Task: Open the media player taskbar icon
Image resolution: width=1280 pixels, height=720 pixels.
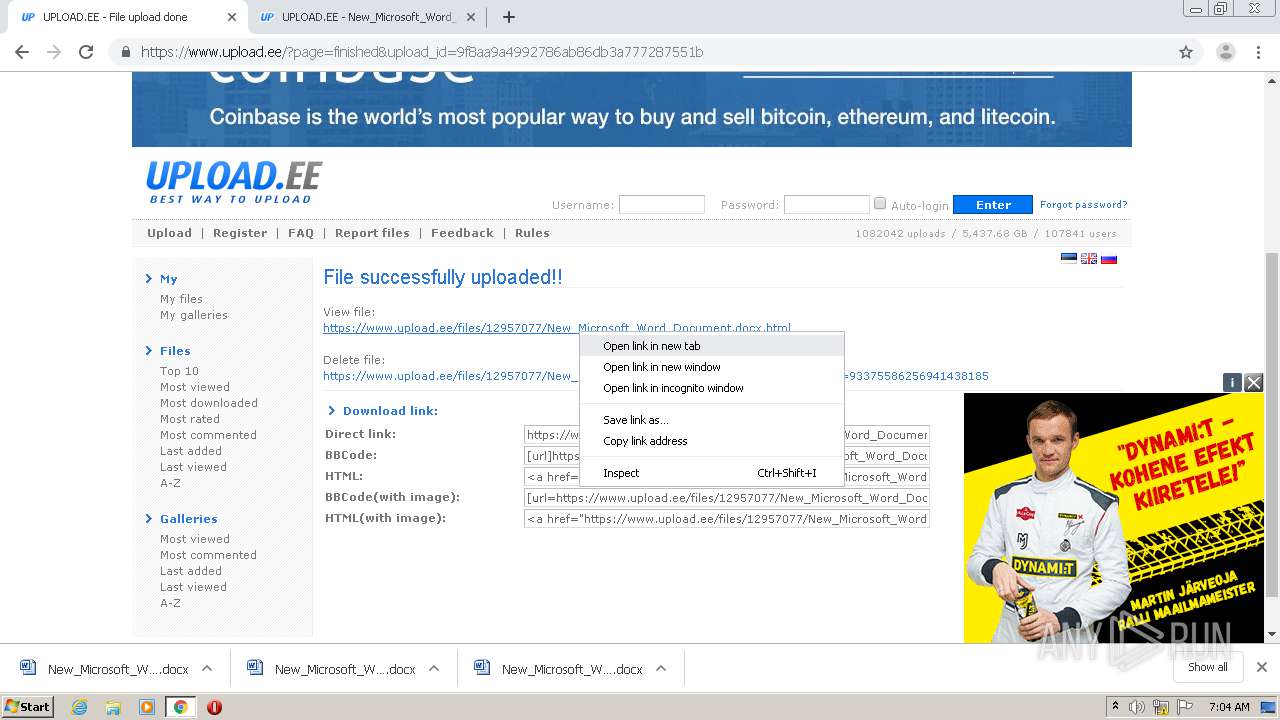Action: (x=146, y=707)
